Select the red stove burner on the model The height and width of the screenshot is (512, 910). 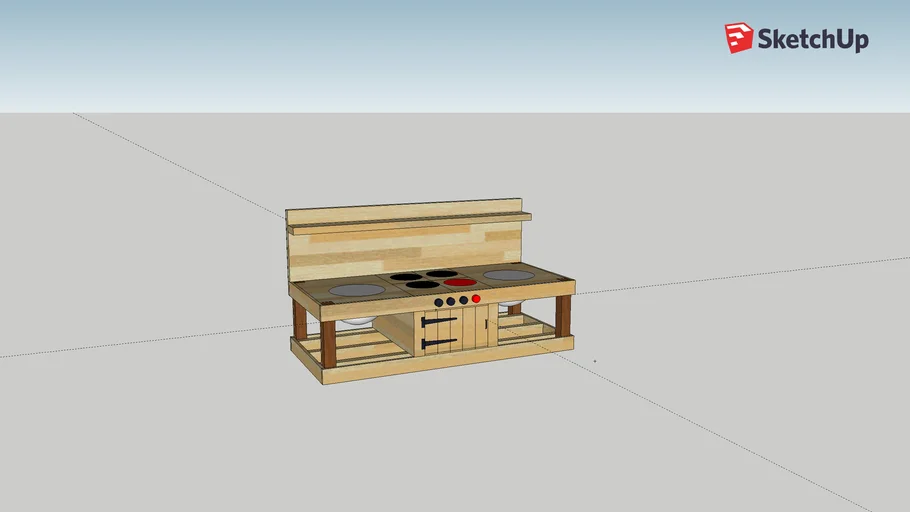pyautogui.click(x=460, y=283)
